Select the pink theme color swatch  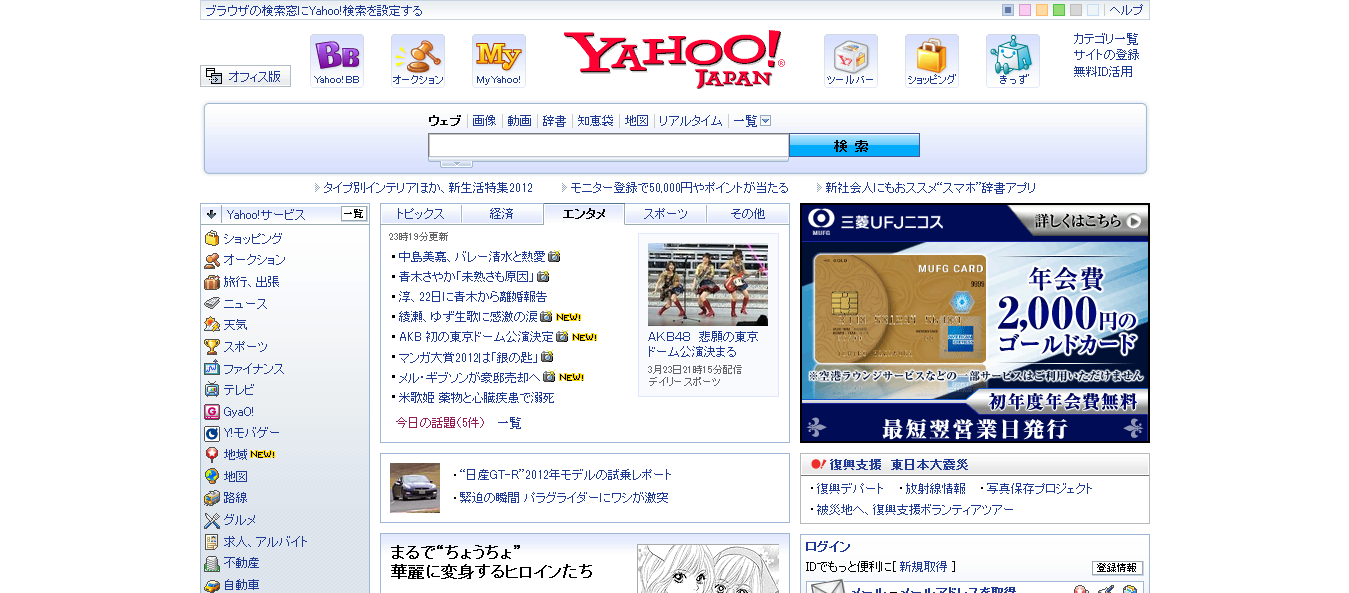point(1025,10)
